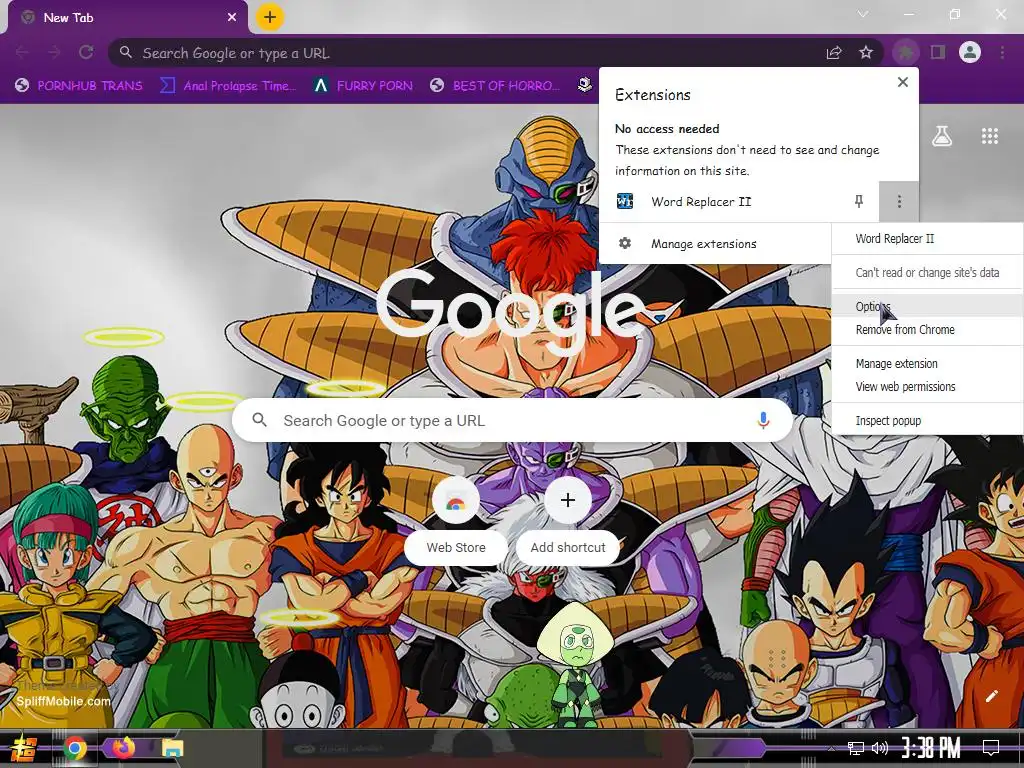Select Options in the context menu
Viewport: 1024px width, 768px height.
click(x=927, y=306)
